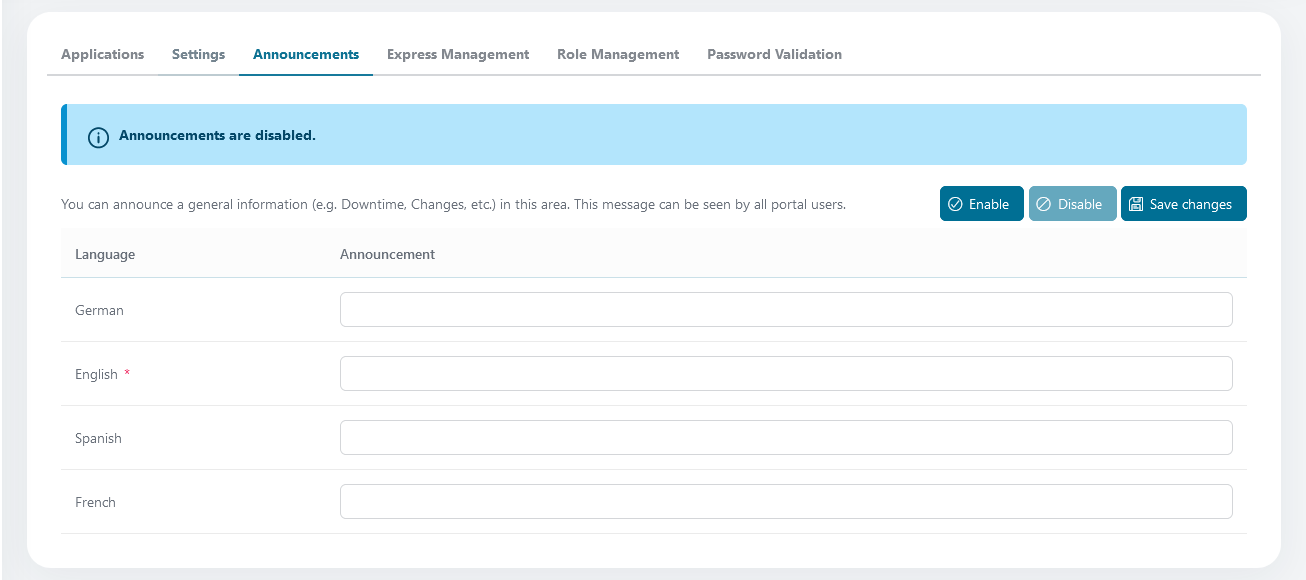Click the Language column header

105,255
